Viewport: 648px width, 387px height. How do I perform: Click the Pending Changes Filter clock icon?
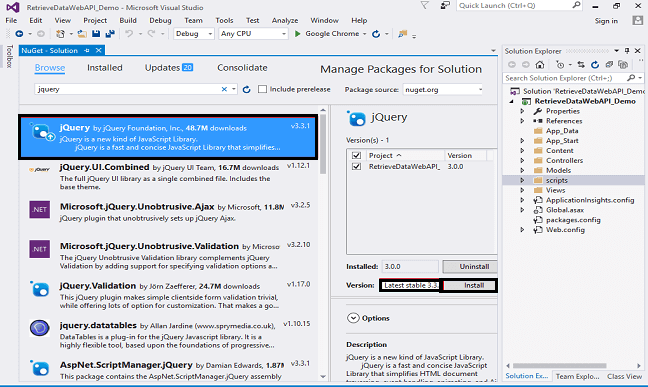[x=560, y=65]
